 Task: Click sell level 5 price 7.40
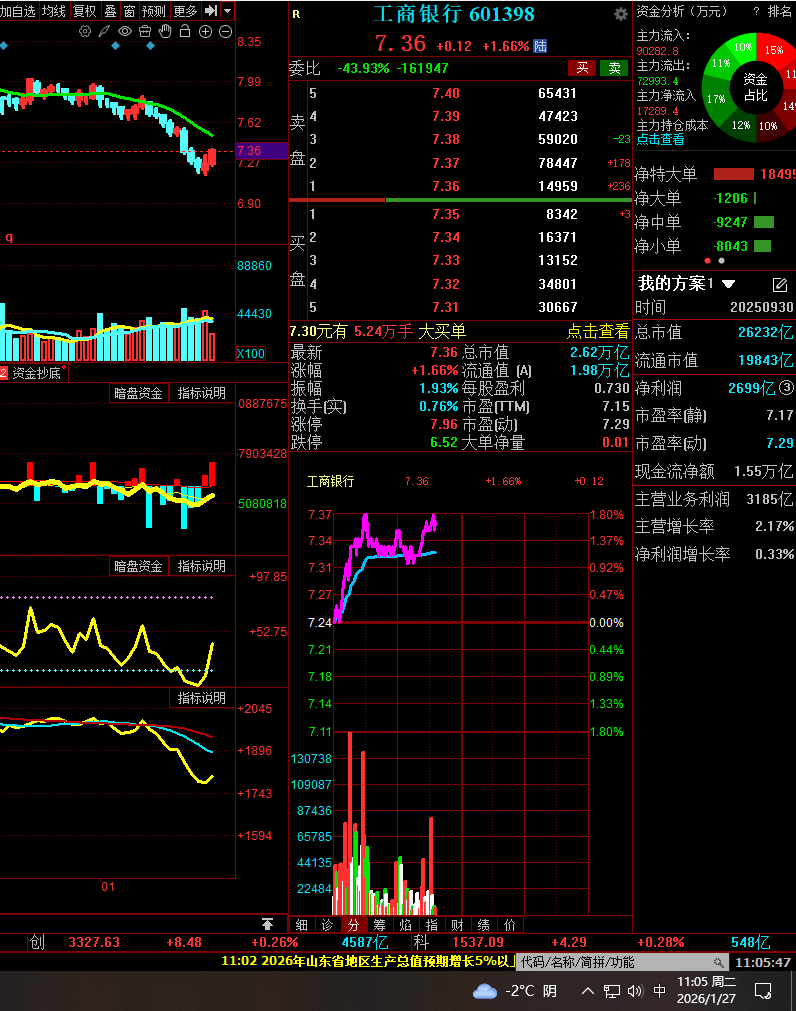click(x=446, y=93)
